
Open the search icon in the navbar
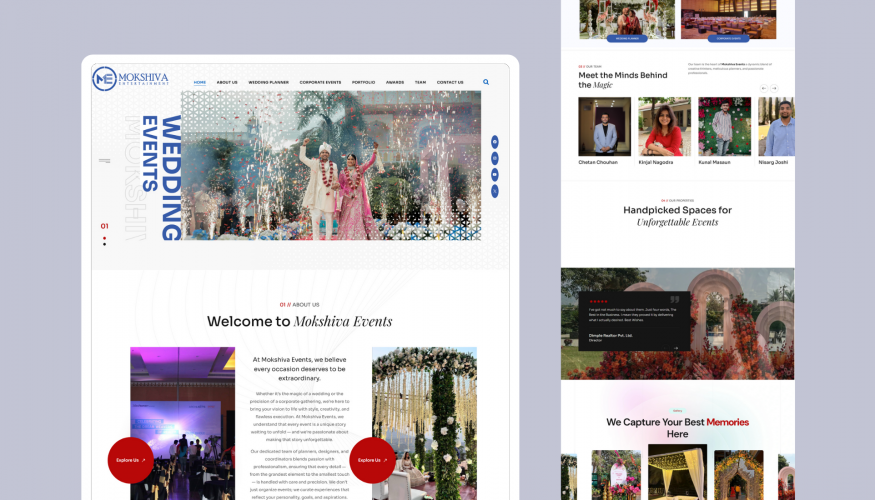pos(486,82)
